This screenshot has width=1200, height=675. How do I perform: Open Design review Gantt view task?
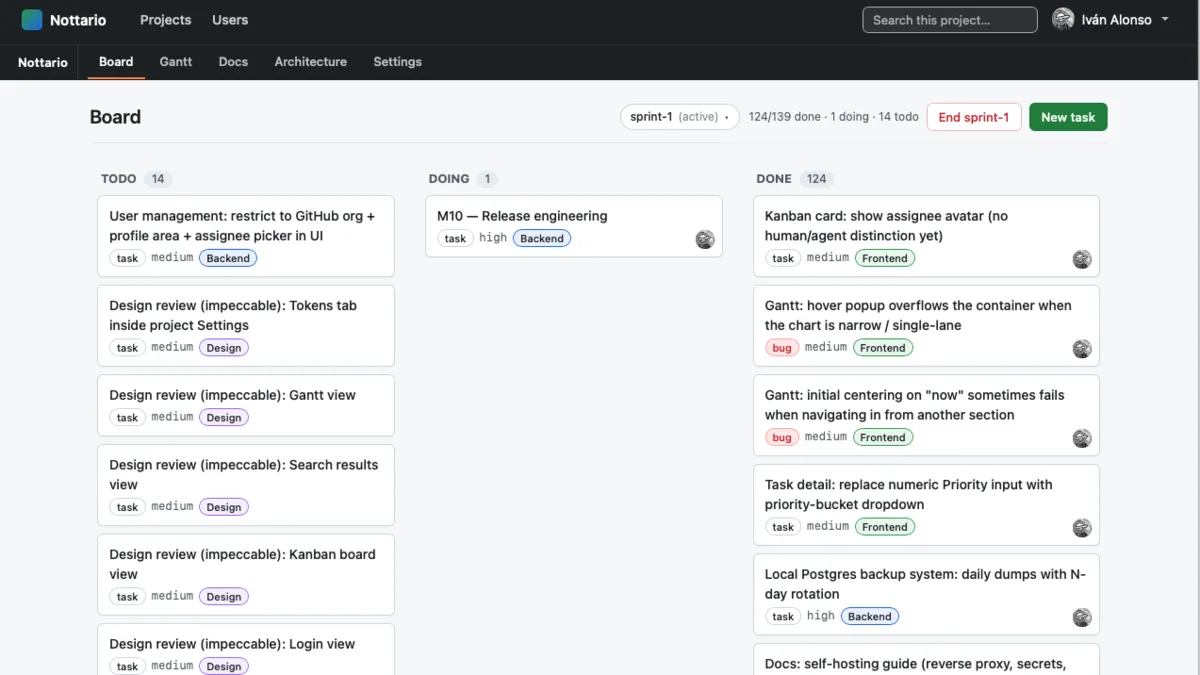point(246,405)
